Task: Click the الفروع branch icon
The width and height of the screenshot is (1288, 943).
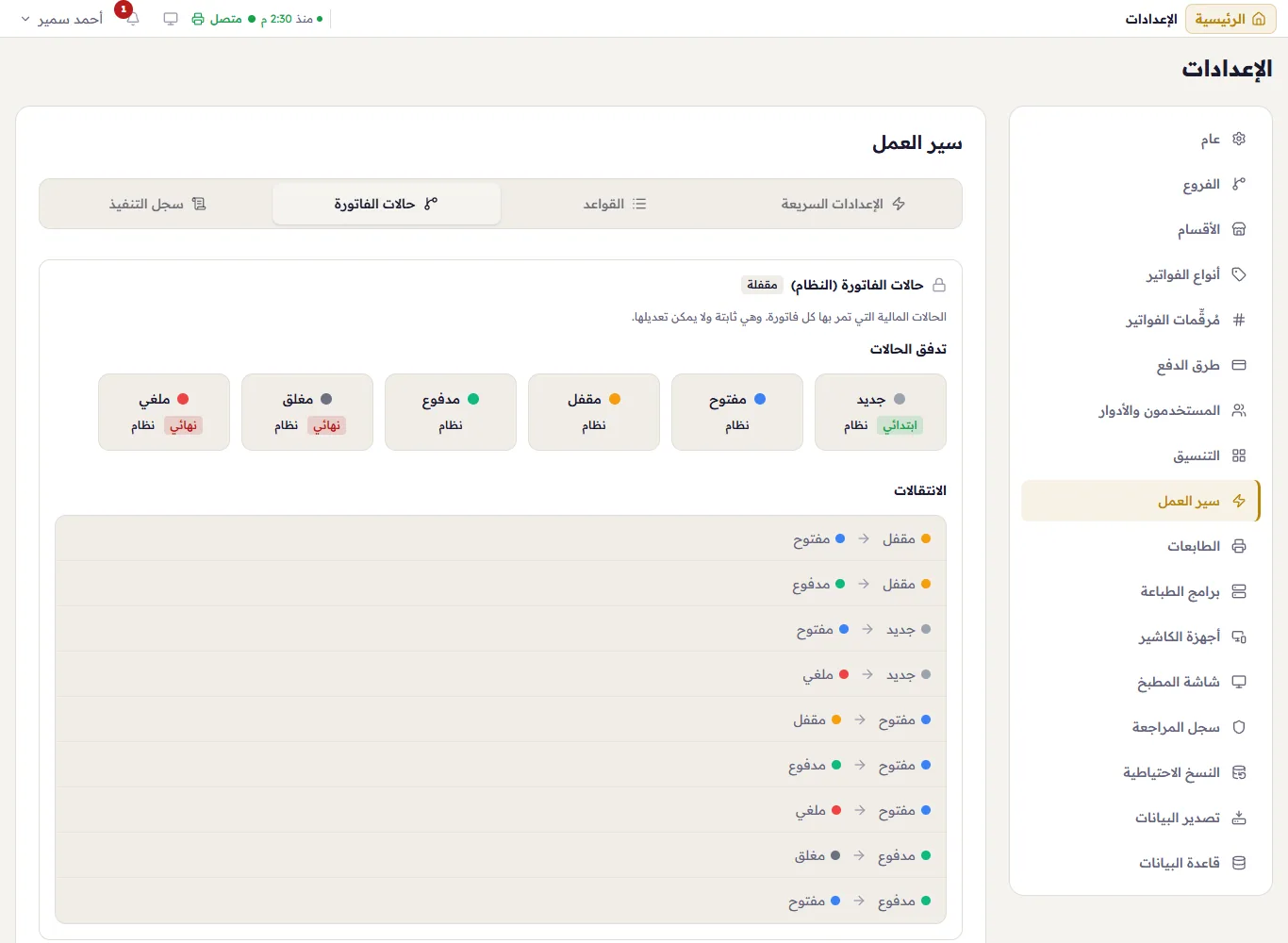Action: click(1239, 184)
